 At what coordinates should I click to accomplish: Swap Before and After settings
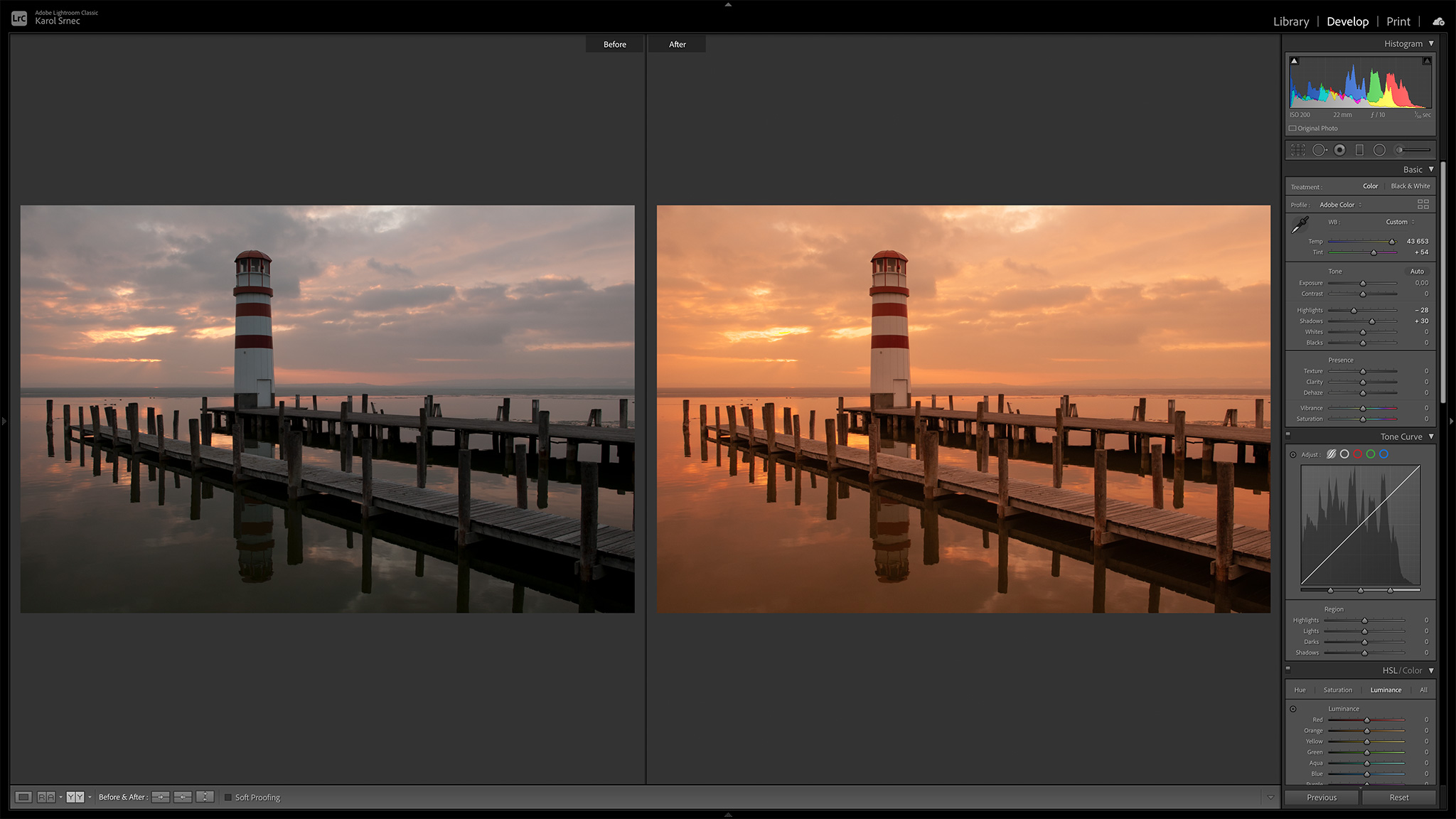tap(205, 797)
